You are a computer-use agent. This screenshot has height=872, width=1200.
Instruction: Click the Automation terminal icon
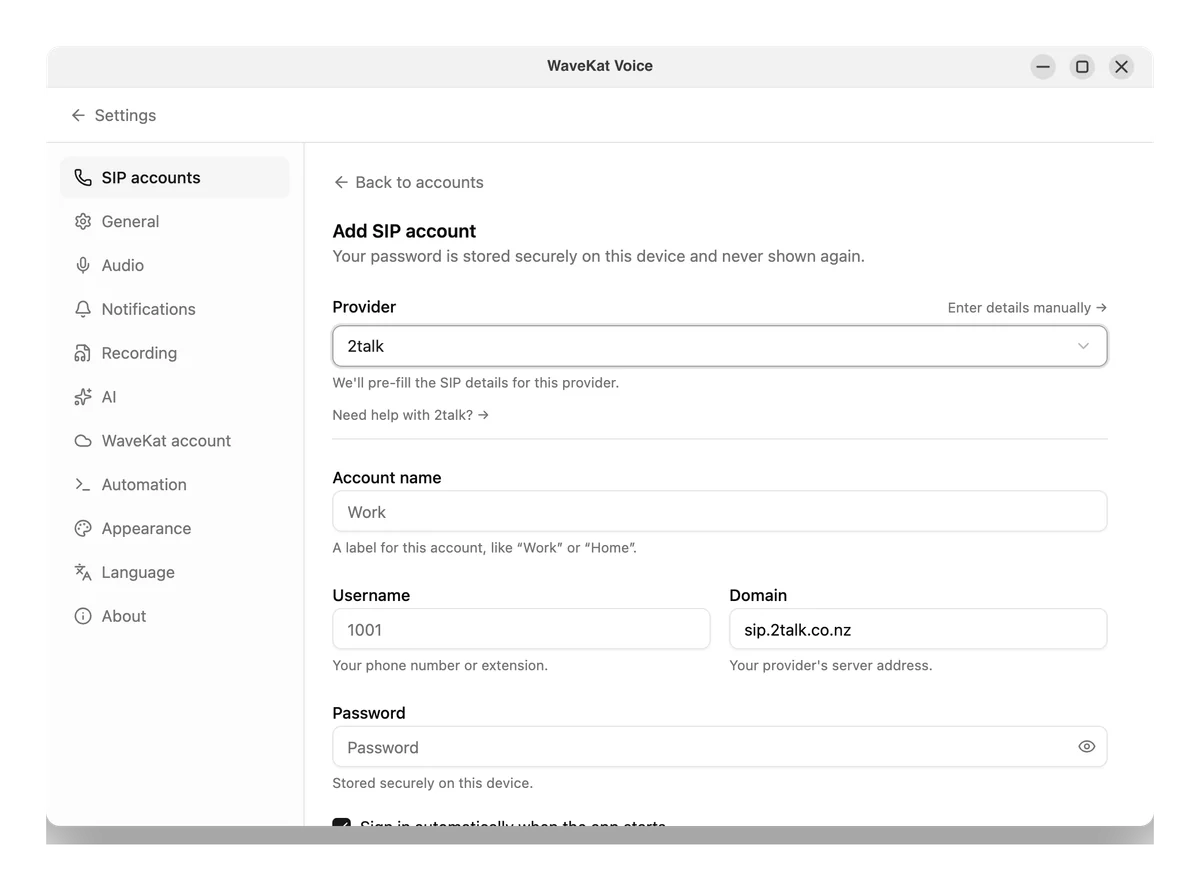coord(83,485)
